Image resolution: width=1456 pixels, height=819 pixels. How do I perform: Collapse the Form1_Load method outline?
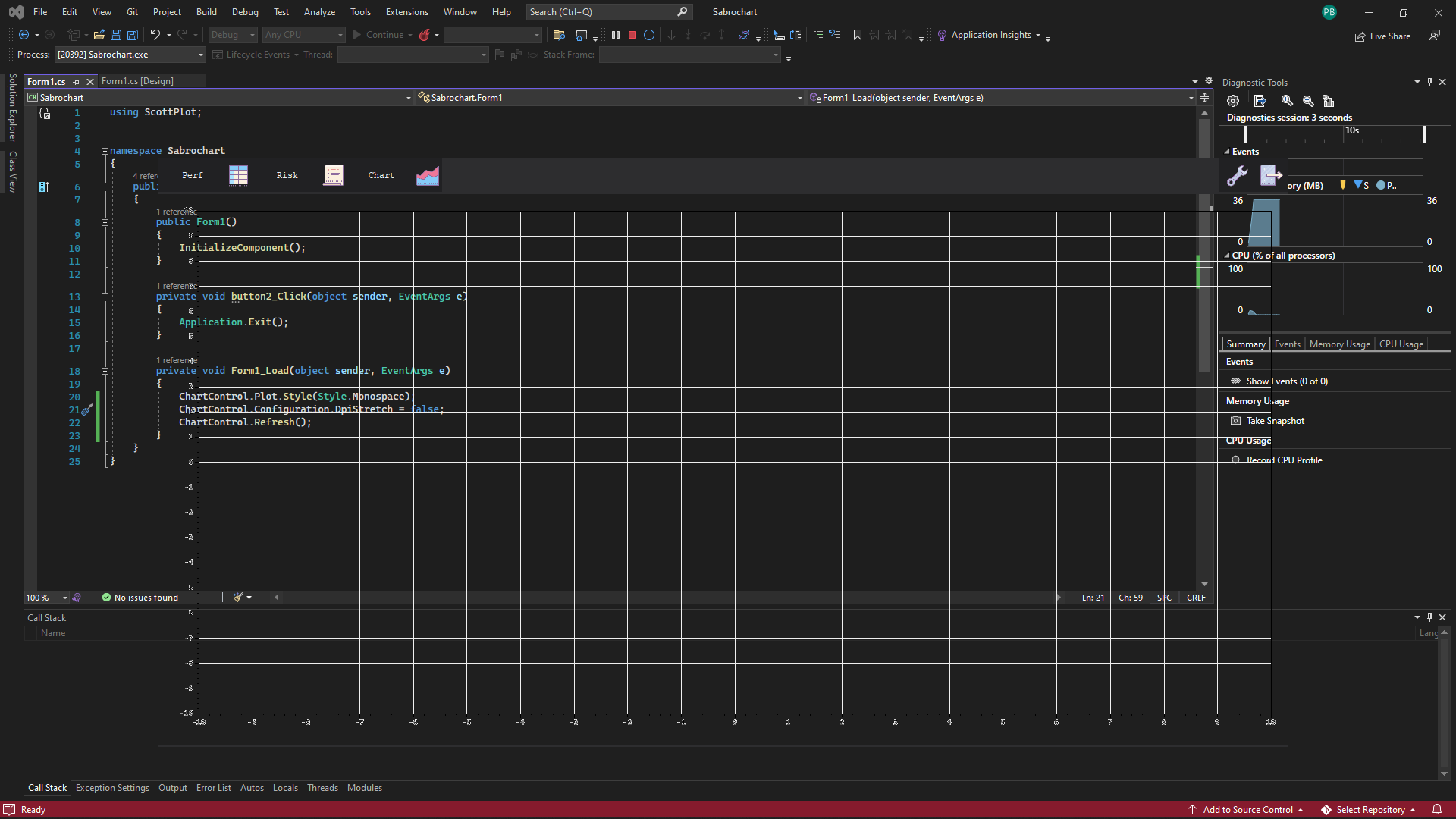(x=105, y=371)
